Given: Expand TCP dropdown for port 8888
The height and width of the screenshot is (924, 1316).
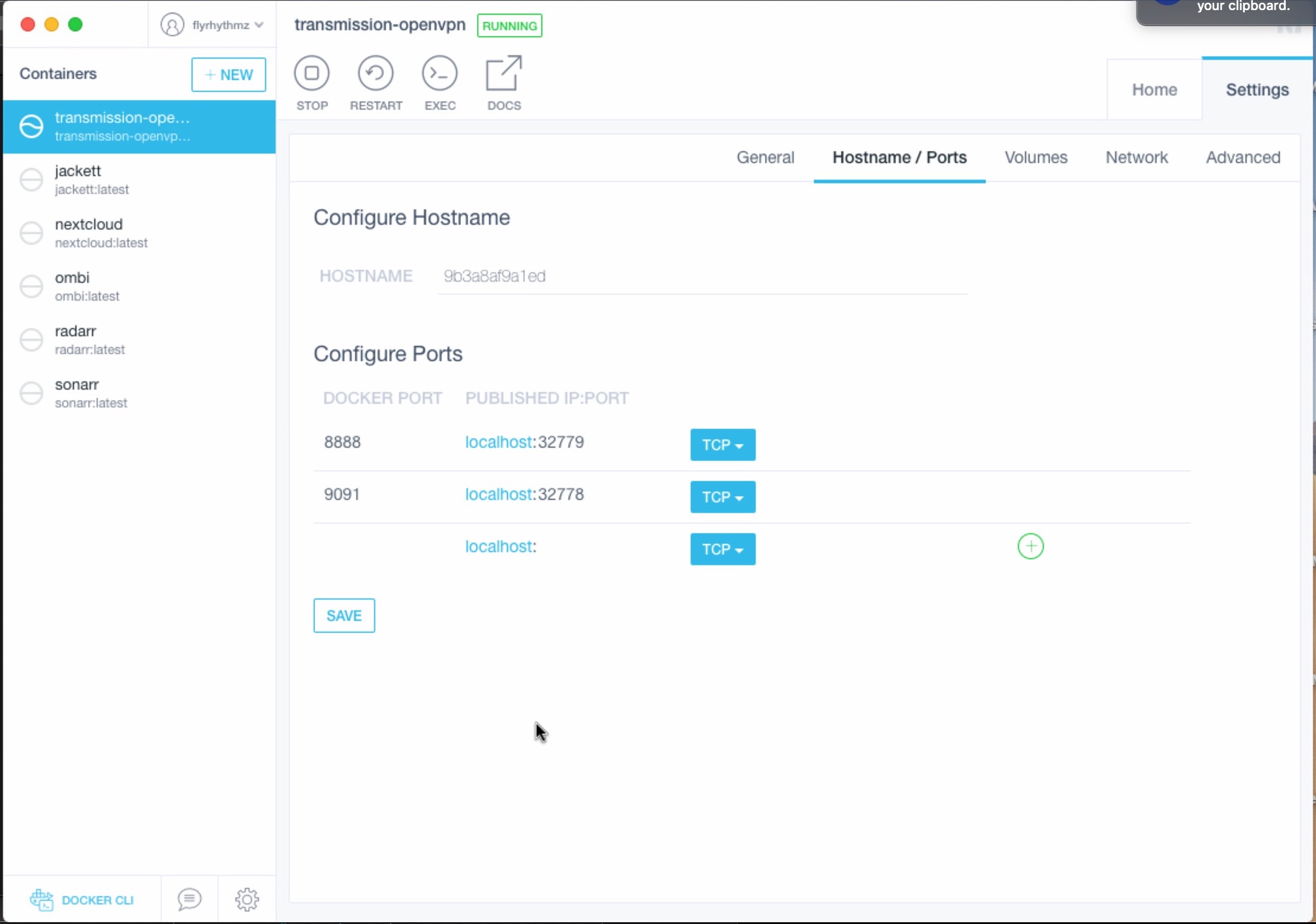Looking at the screenshot, I should pos(722,445).
